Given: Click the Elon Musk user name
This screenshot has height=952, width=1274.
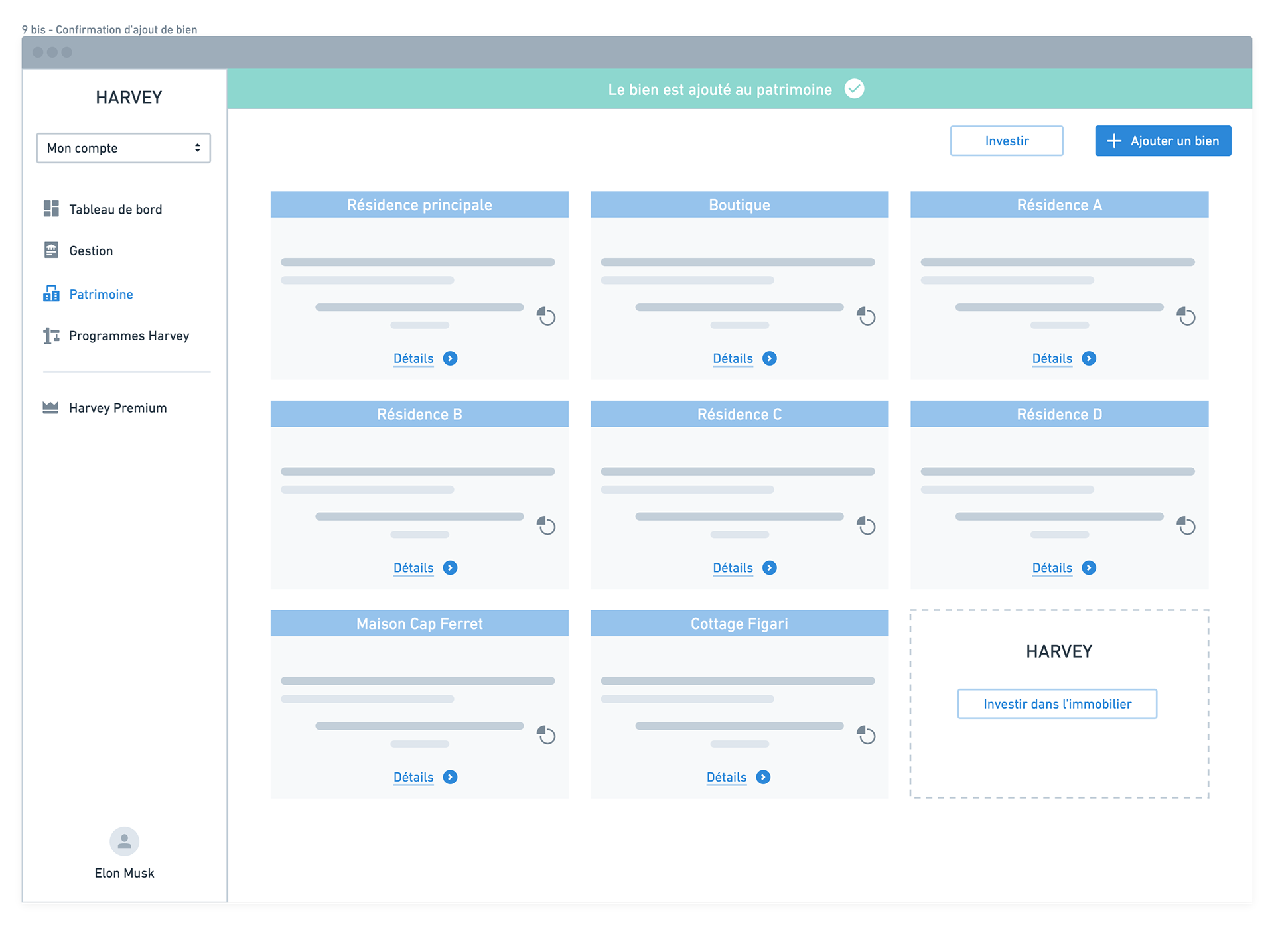Looking at the screenshot, I should point(124,873).
